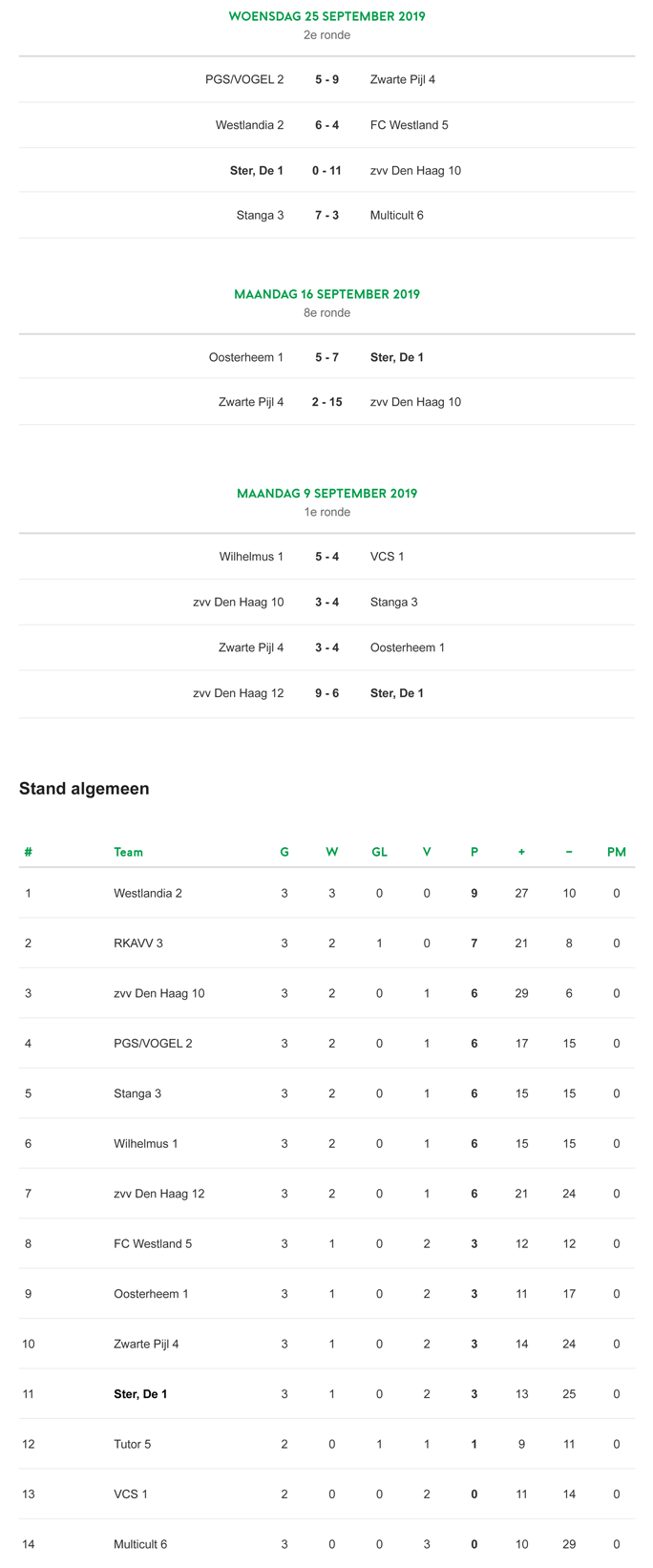Click the P points column header
The image size is (653, 1568).
[x=474, y=852]
